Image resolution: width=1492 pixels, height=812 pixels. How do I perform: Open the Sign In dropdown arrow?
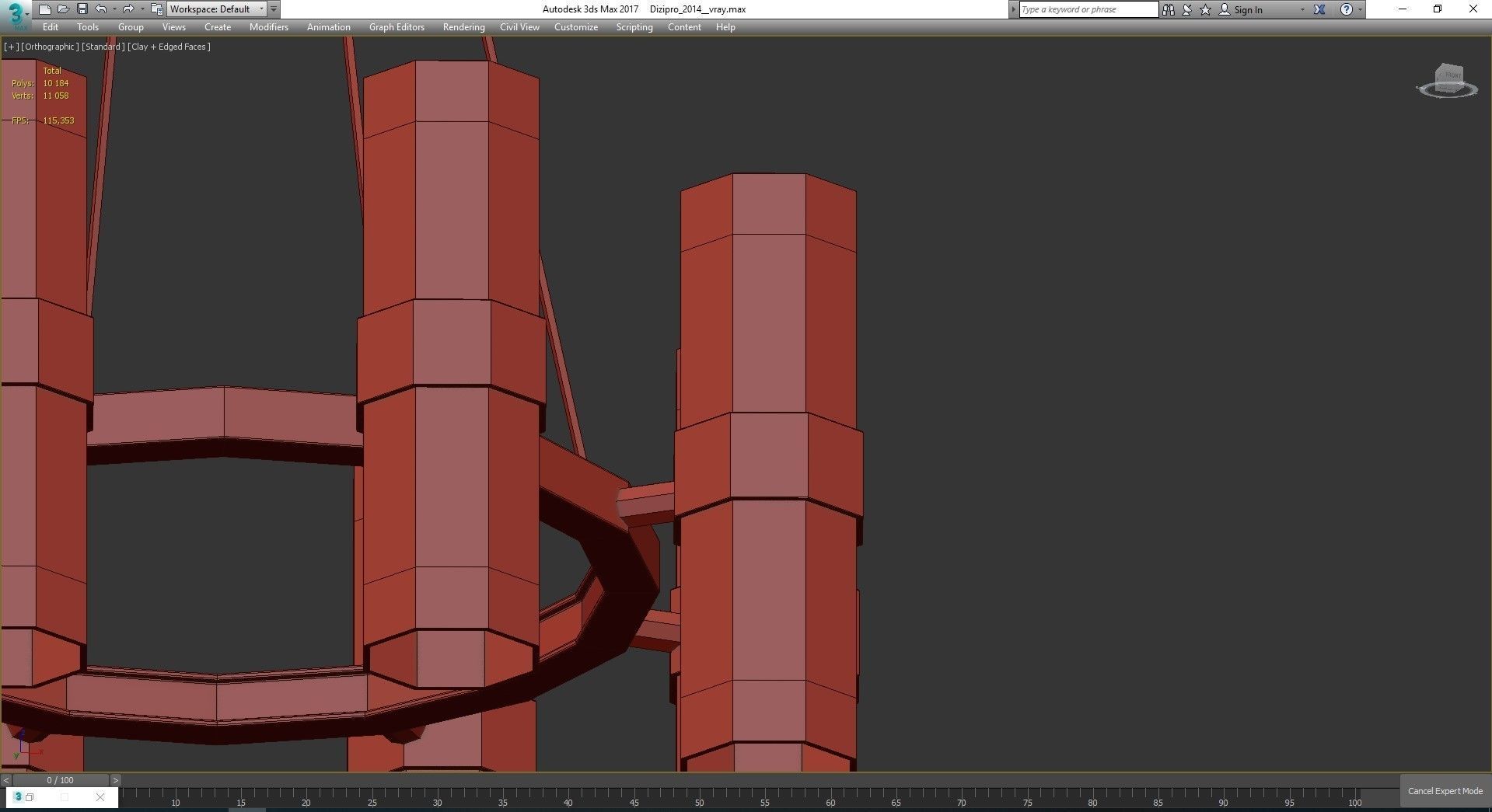pos(1302,9)
